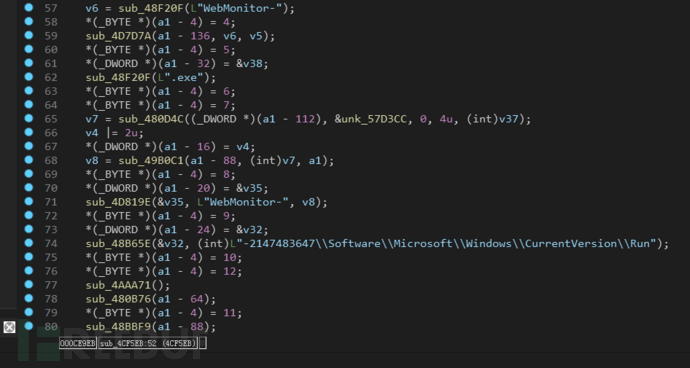Viewport: 690px width, 368px height.
Task: Toggle the breakpoint dot on line 65
Action: click(x=29, y=118)
